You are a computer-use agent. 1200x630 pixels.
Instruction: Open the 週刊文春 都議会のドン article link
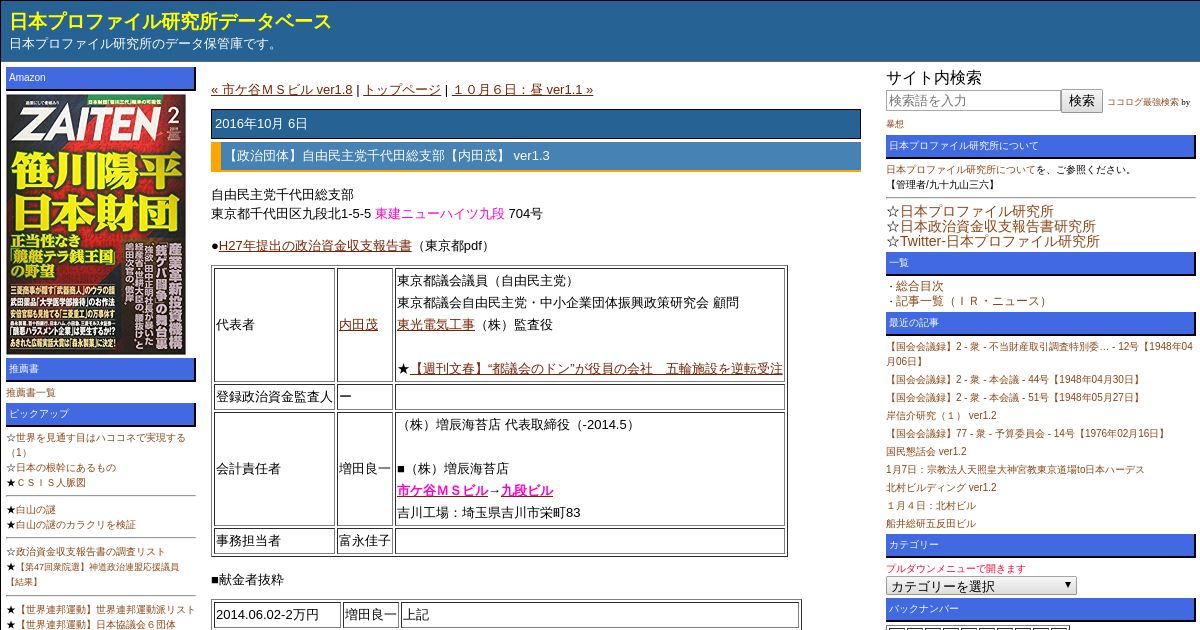click(x=596, y=369)
